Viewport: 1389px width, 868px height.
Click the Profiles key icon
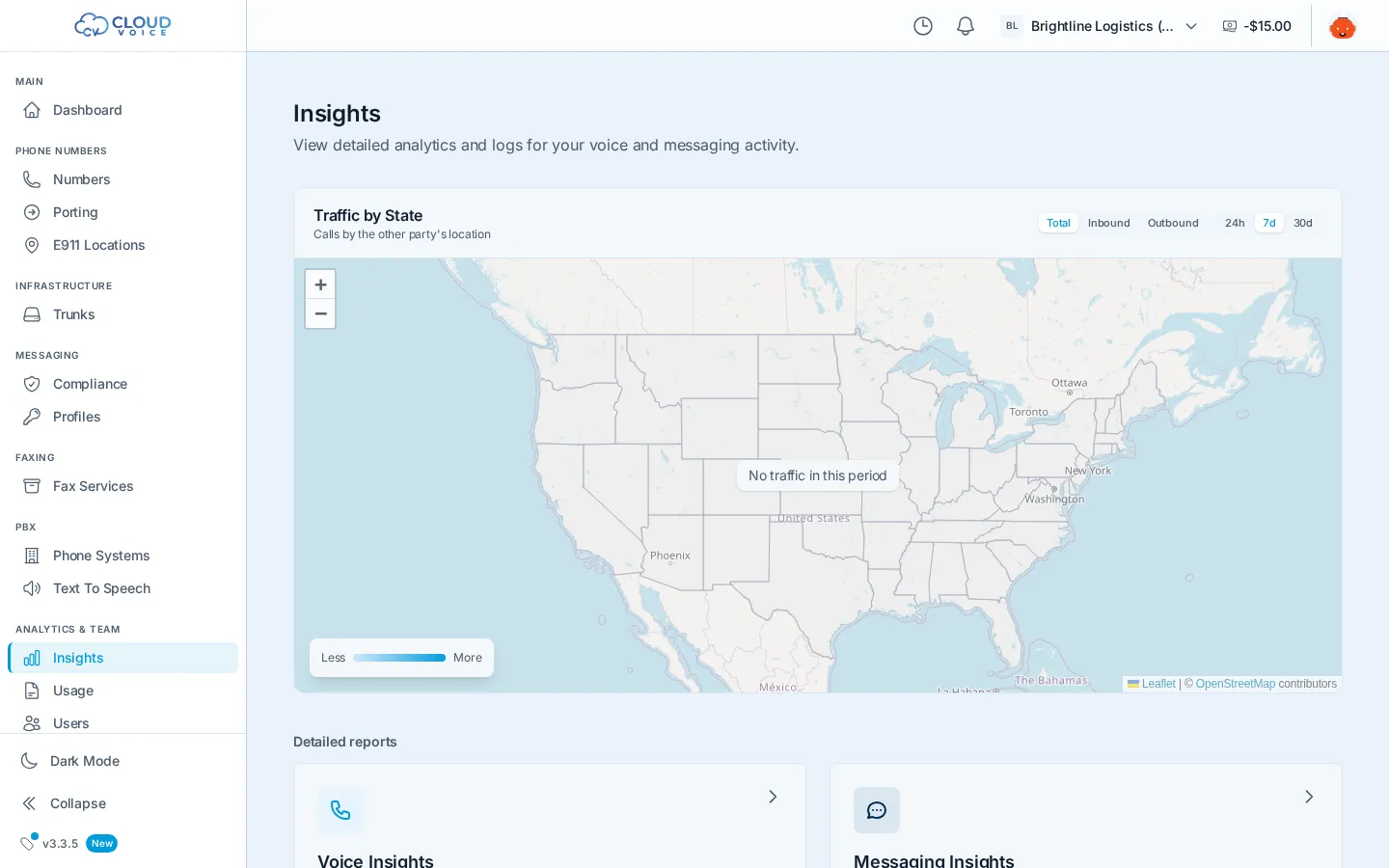coord(32,417)
